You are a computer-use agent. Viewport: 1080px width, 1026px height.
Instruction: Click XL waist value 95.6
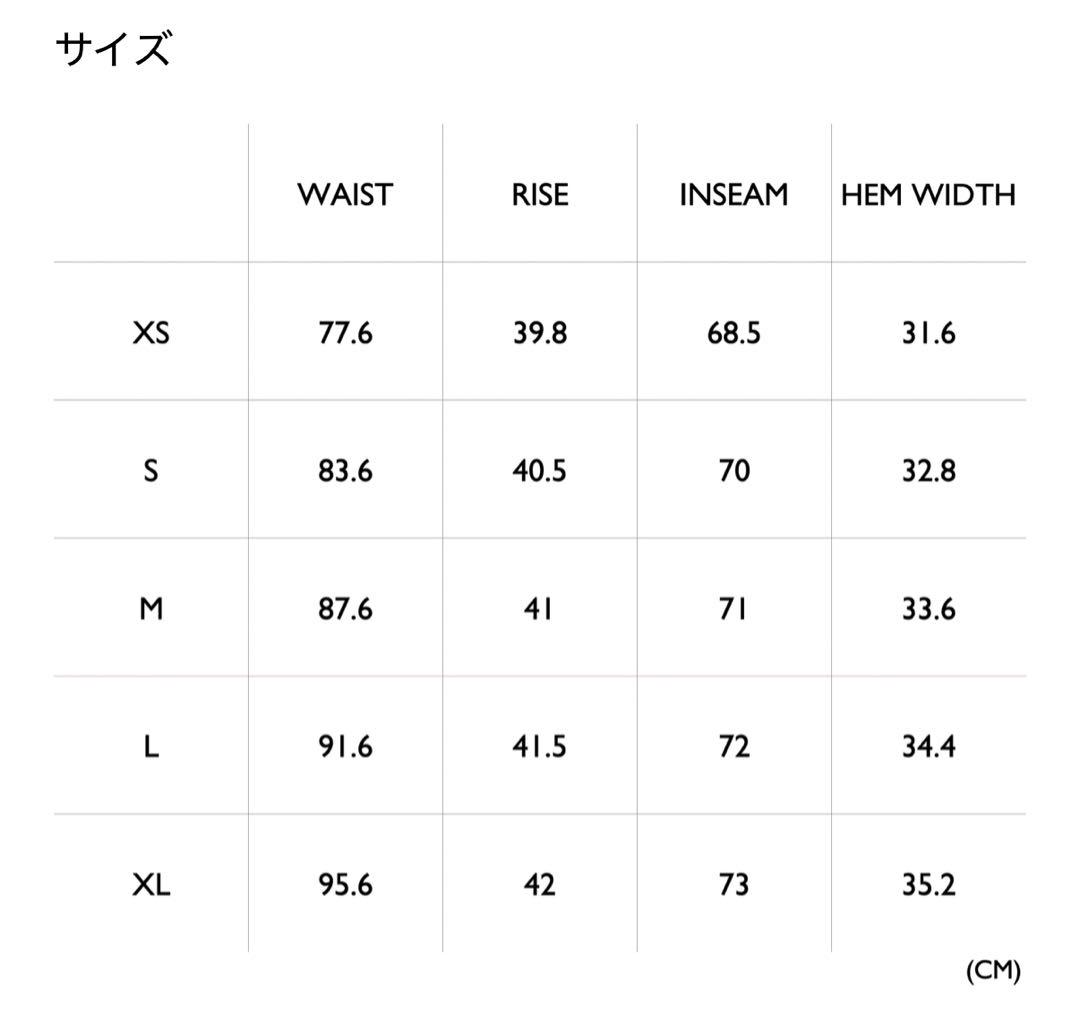pos(346,885)
